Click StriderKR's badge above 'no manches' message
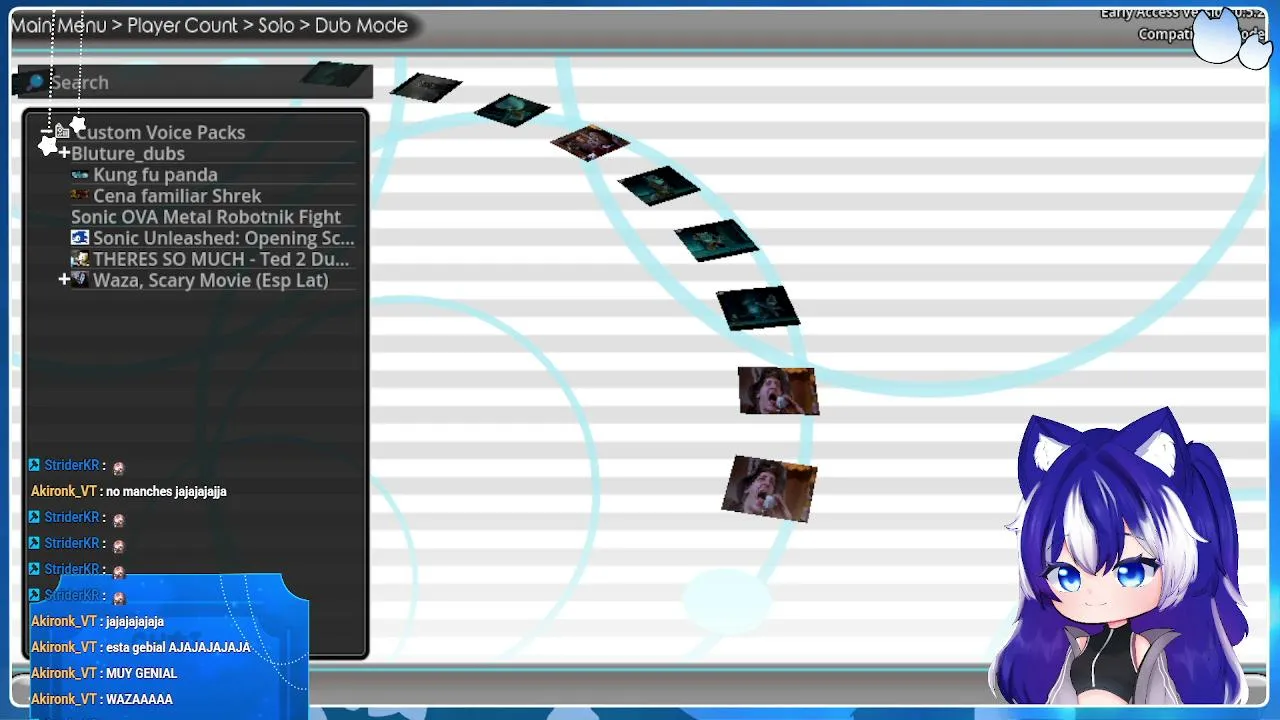This screenshot has width=1280, height=720. [34, 465]
